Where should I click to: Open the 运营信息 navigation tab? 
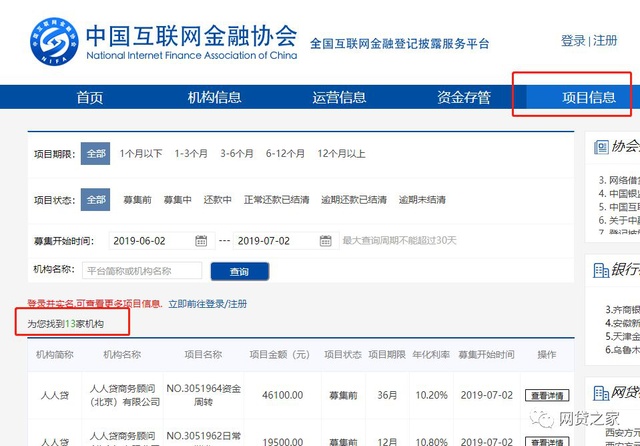tap(339, 98)
